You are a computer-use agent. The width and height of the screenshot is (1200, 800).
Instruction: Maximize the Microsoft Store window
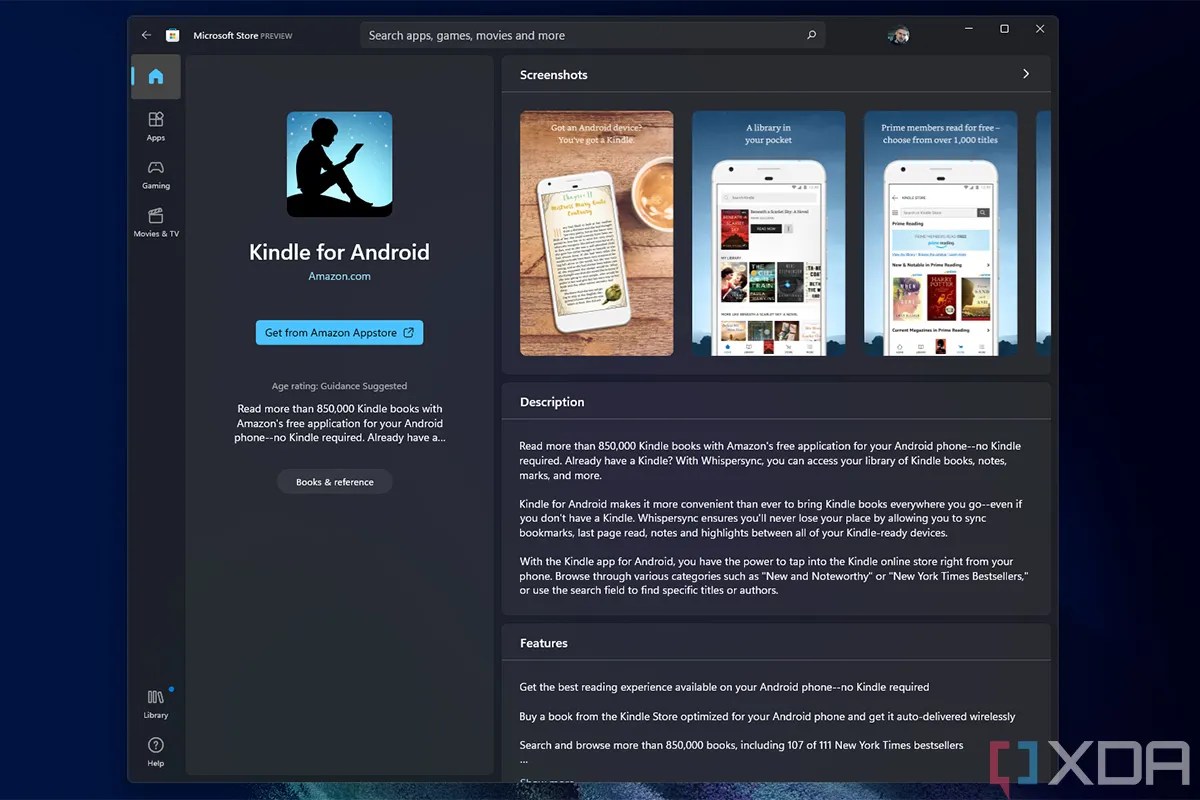point(1004,29)
